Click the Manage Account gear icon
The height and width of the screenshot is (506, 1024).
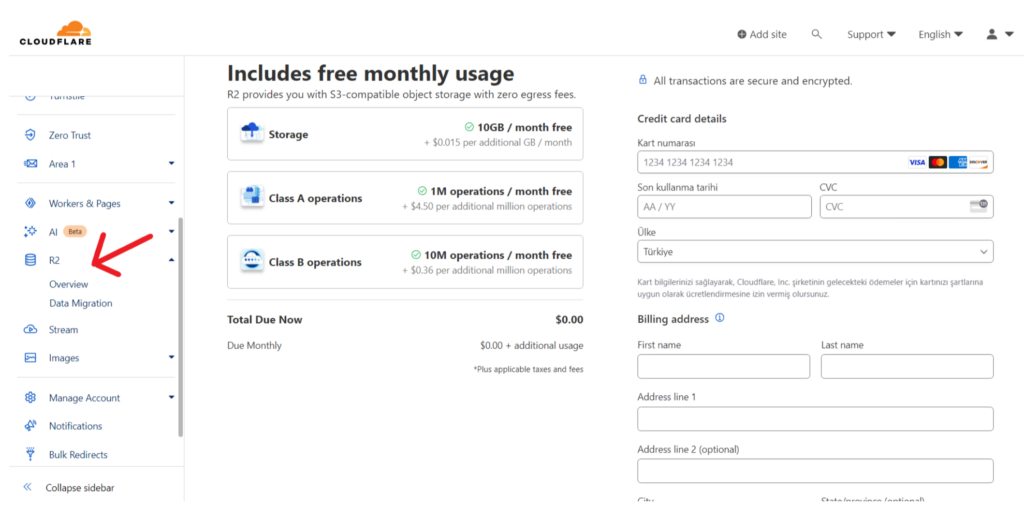30,398
